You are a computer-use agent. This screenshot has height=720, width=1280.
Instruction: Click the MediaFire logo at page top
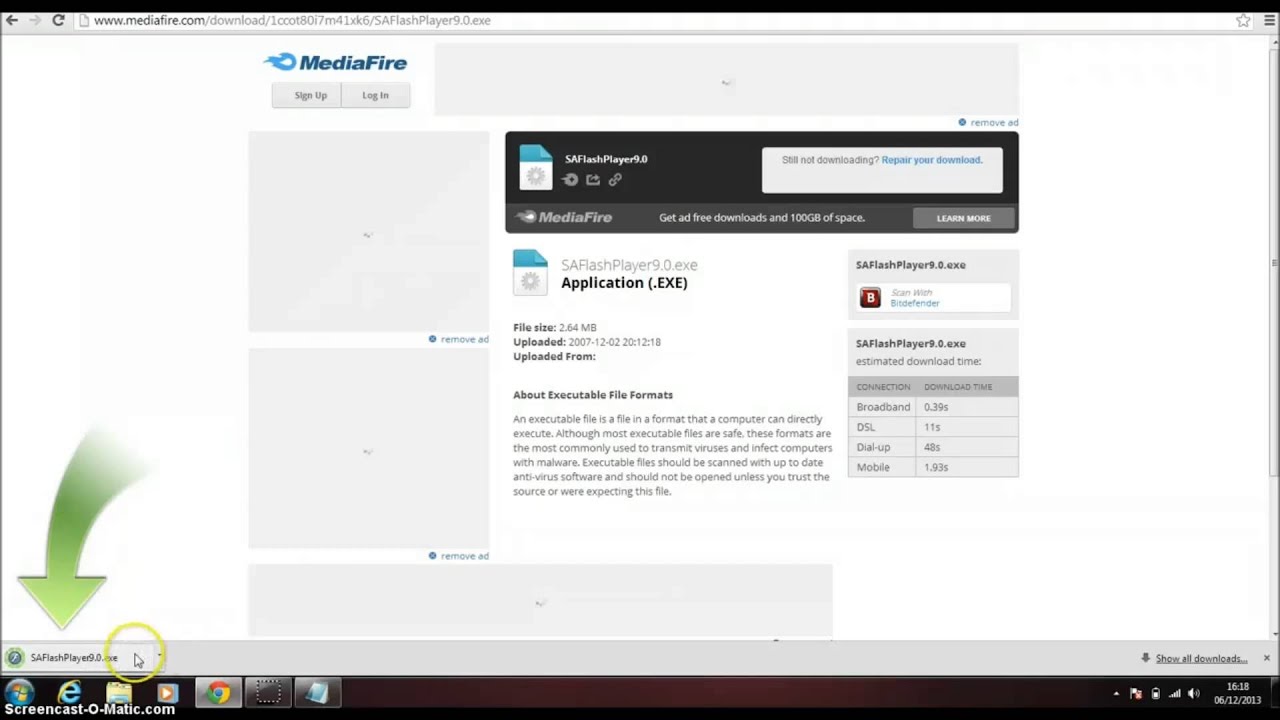[x=336, y=63]
